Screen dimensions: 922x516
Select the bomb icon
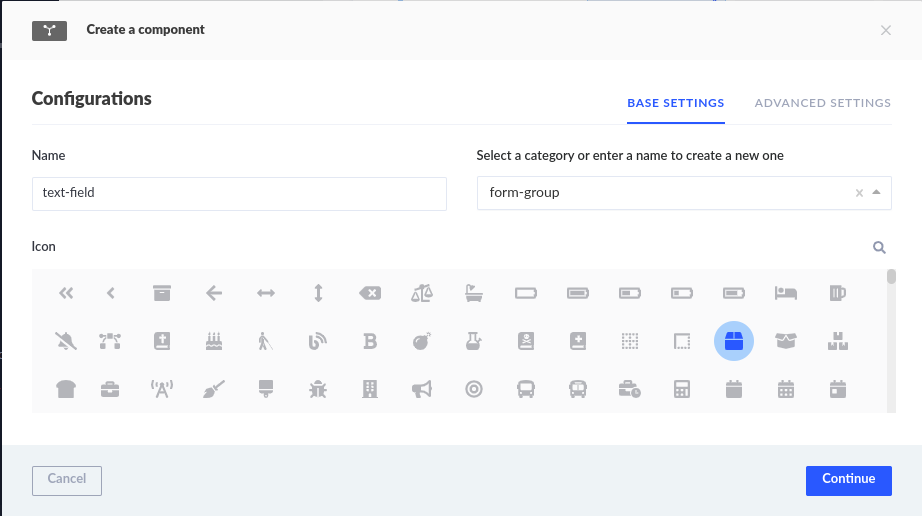[x=422, y=341]
